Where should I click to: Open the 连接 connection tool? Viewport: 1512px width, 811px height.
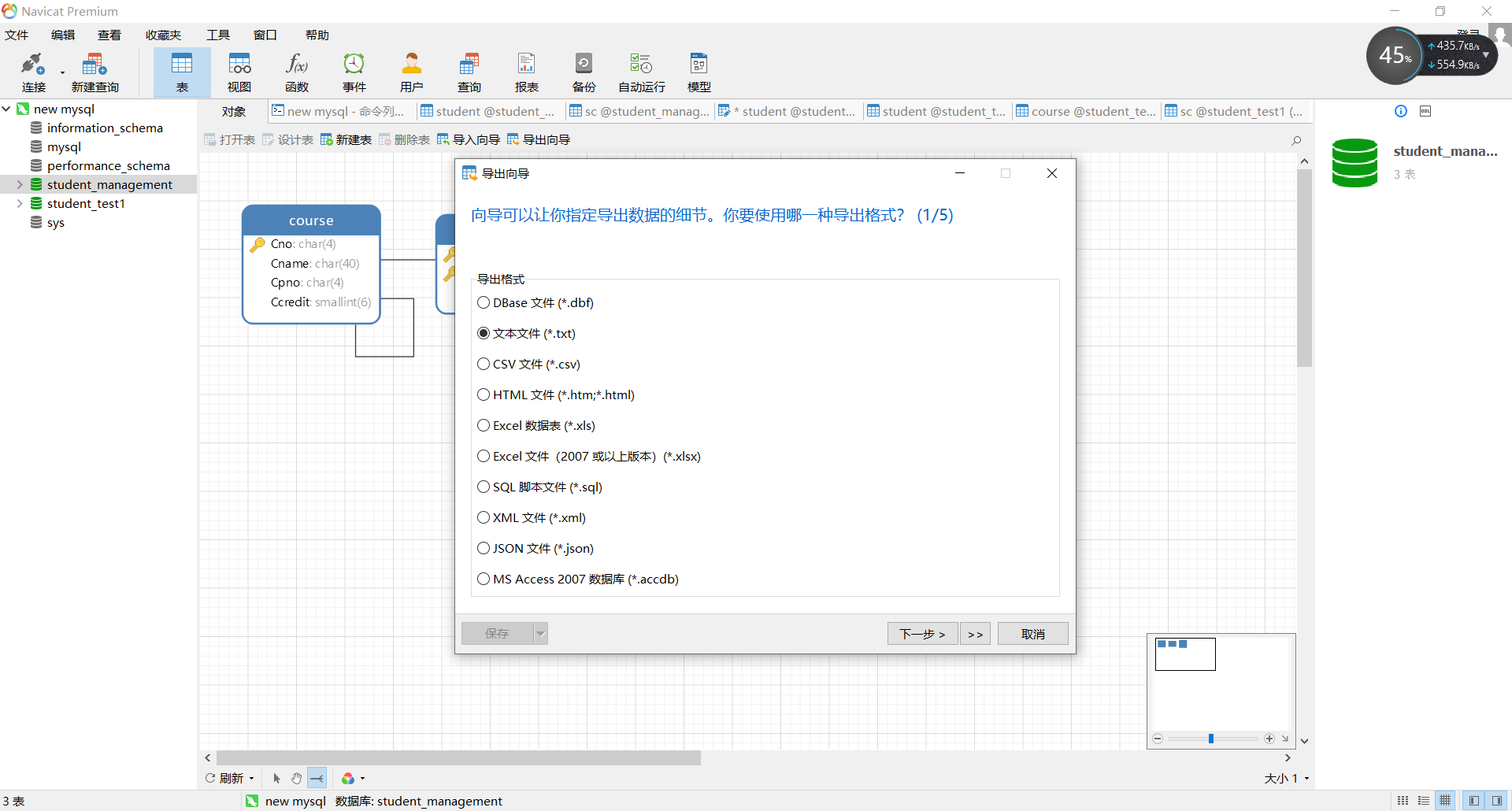(33, 72)
